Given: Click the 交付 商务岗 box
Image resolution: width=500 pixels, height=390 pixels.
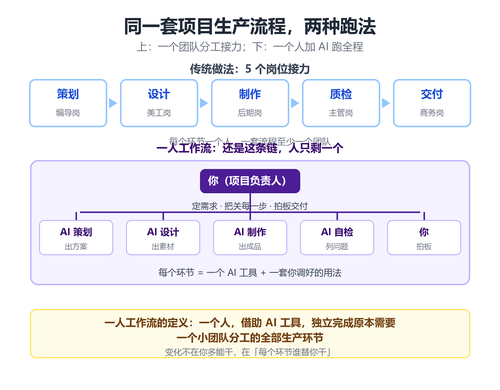Looking at the screenshot, I should (432, 103).
